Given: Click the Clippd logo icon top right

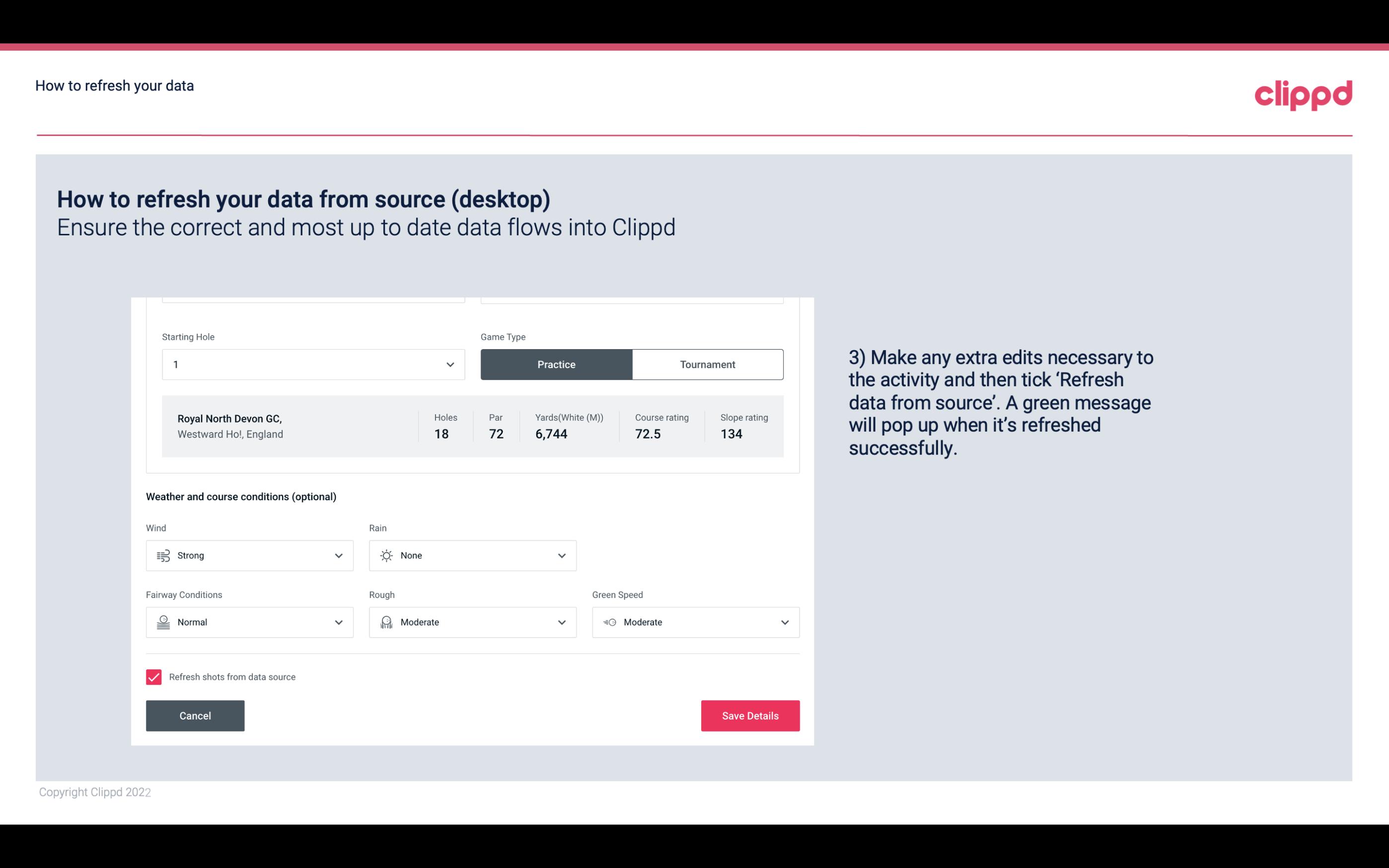Looking at the screenshot, I should click(x=1303, y=93).
